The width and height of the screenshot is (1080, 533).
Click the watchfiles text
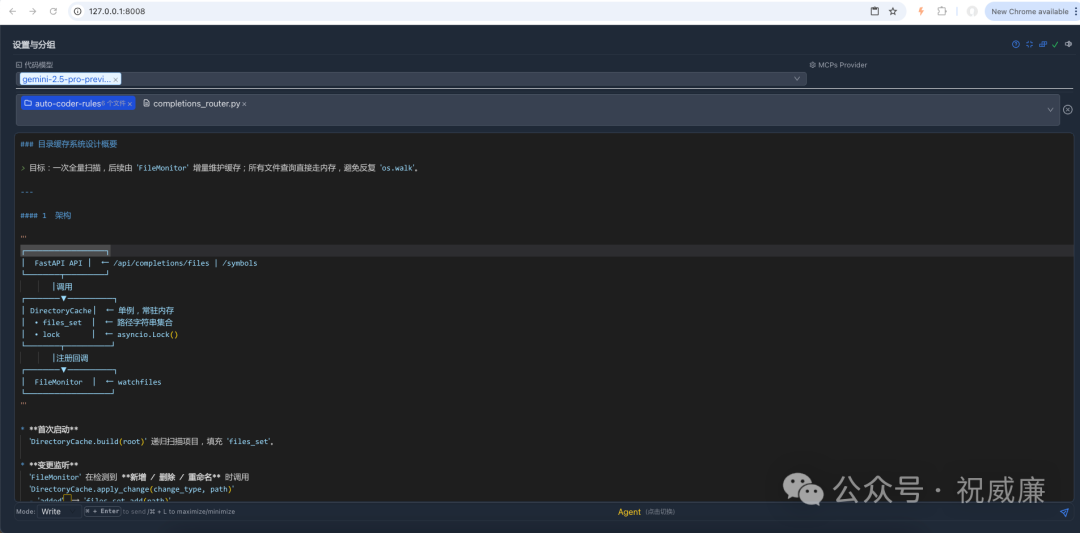[x=139, y=382]
